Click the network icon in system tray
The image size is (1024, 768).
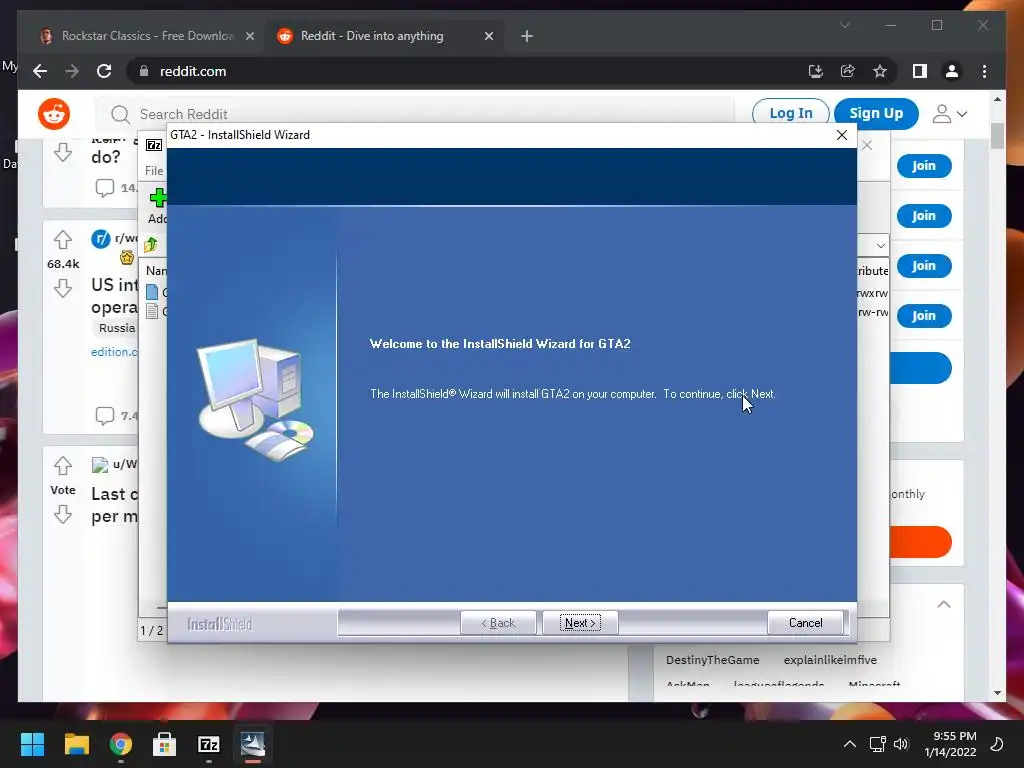pos(877,744)
